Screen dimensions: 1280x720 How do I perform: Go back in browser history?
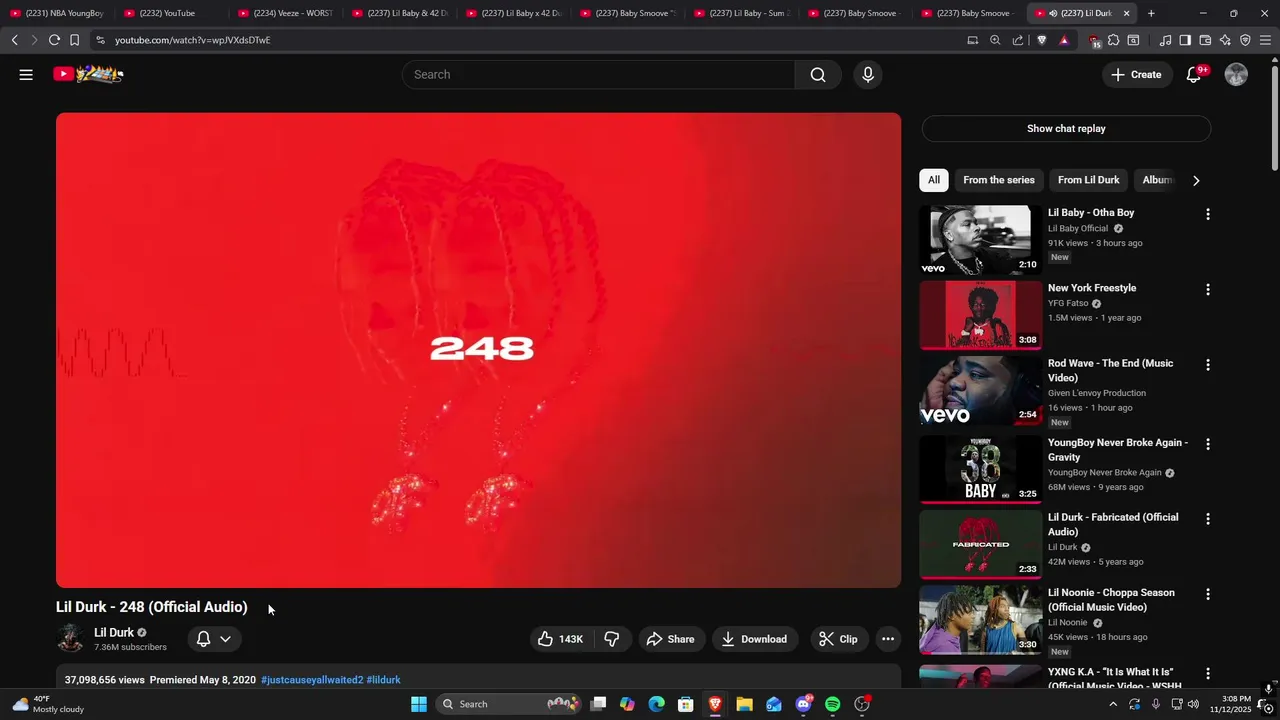pos(14,40)
